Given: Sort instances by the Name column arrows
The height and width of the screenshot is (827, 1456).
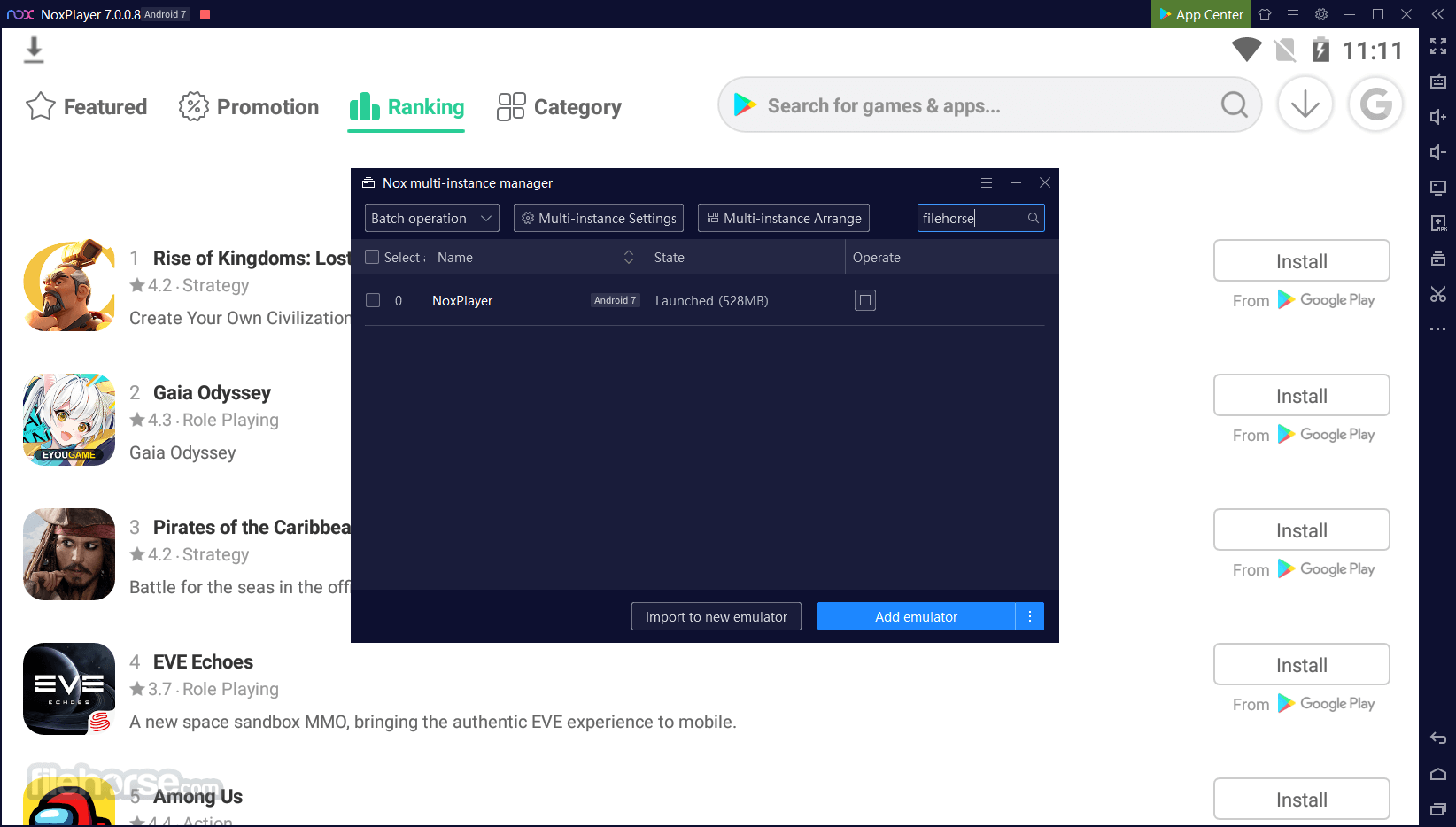Looking at the screenshot, I should [629, 257].
